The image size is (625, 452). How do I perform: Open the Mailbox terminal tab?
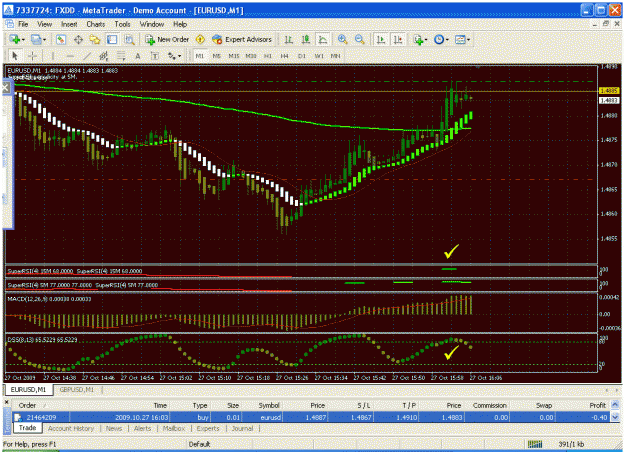click(174, 428)
